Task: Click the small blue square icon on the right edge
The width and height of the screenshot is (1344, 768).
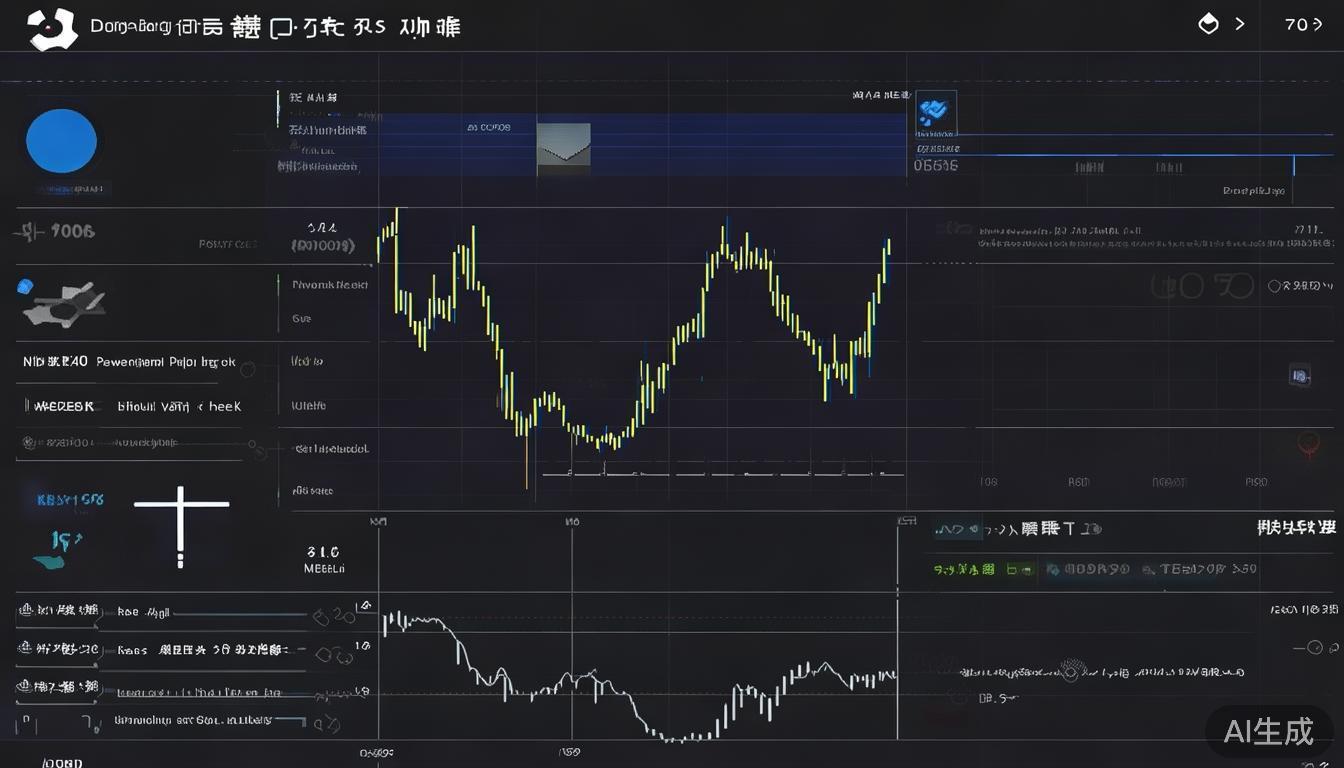Action: [1299, 376]
